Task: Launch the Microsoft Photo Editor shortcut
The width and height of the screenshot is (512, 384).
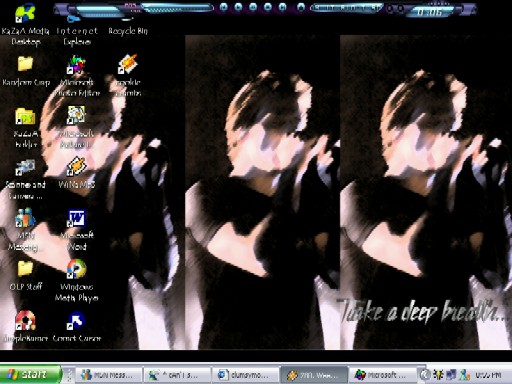Action: (x=77, y=76)
